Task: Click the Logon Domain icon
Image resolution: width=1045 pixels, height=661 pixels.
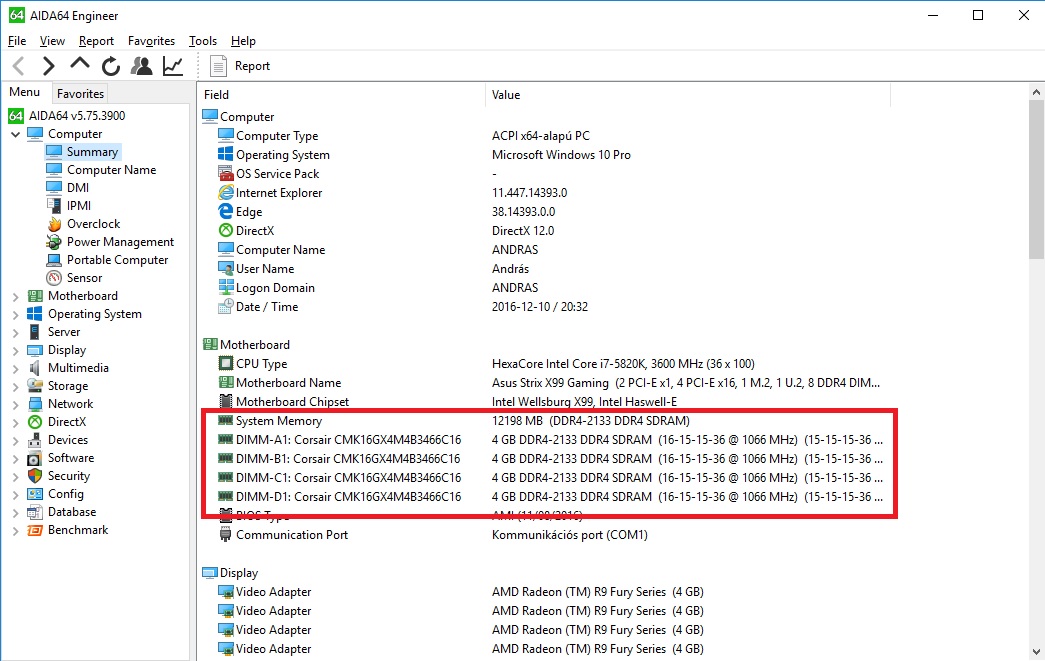Action: 226,288
